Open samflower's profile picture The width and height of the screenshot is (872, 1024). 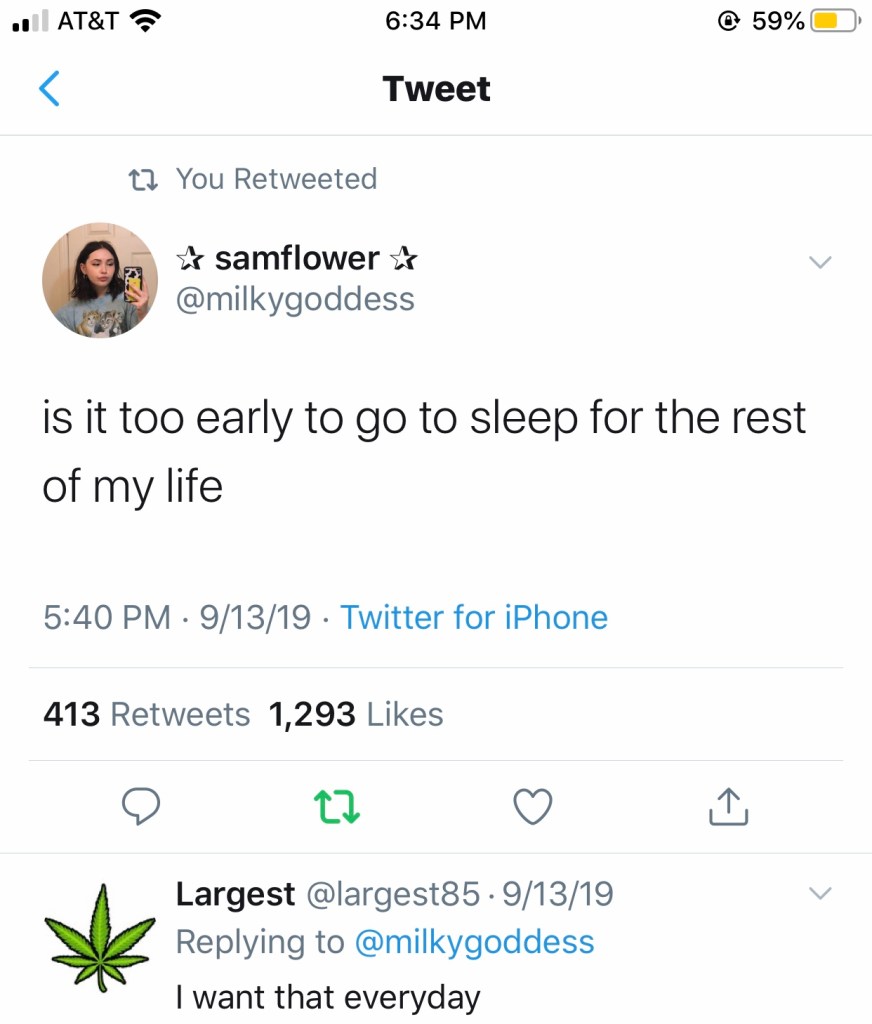pos(99,280)
